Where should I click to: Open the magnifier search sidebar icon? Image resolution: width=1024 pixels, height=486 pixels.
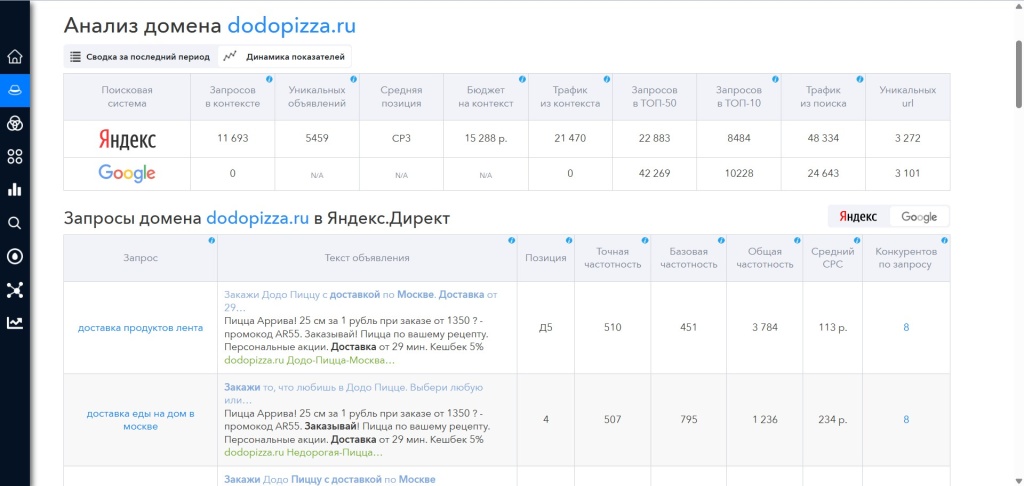pyautogui.click(x=14, y=223)
